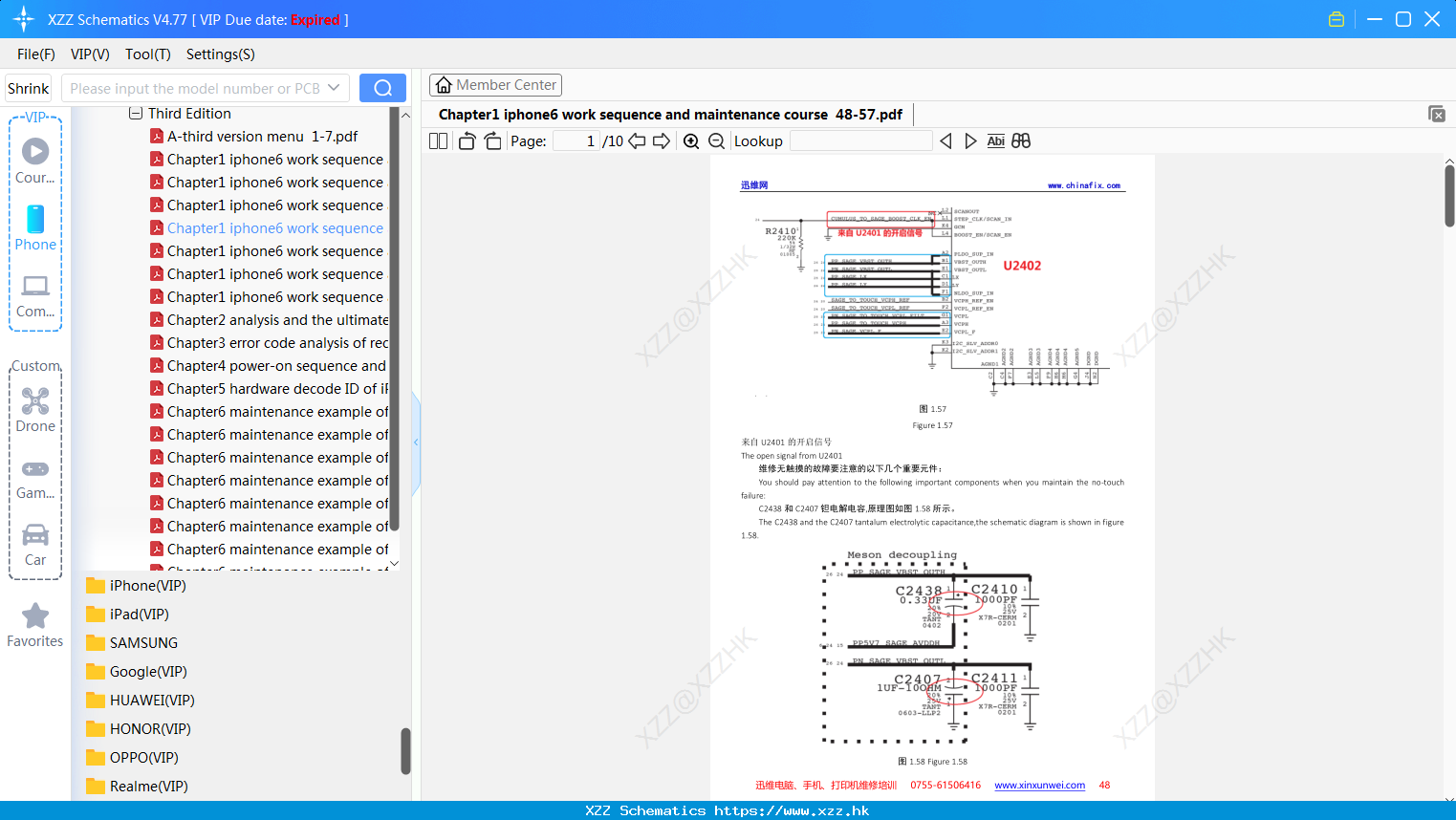Open Chapter2 analysis and the ultimate file

tap(270, 319)
